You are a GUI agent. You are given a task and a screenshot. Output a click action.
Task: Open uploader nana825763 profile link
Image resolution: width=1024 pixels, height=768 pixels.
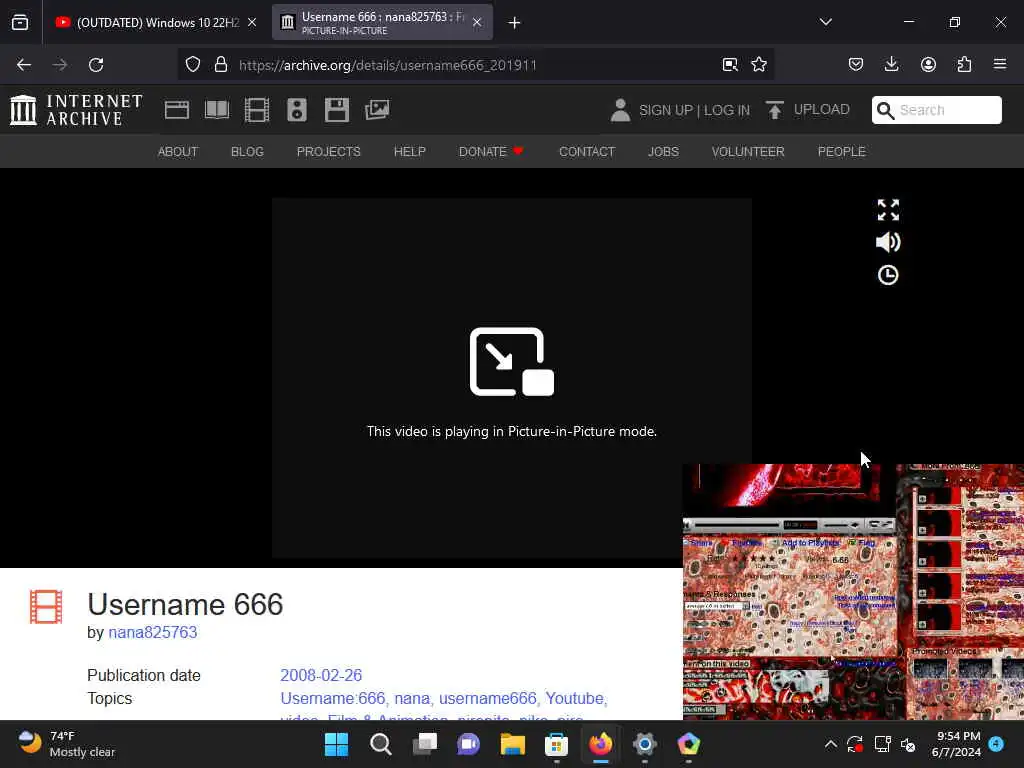click(153, 632)
